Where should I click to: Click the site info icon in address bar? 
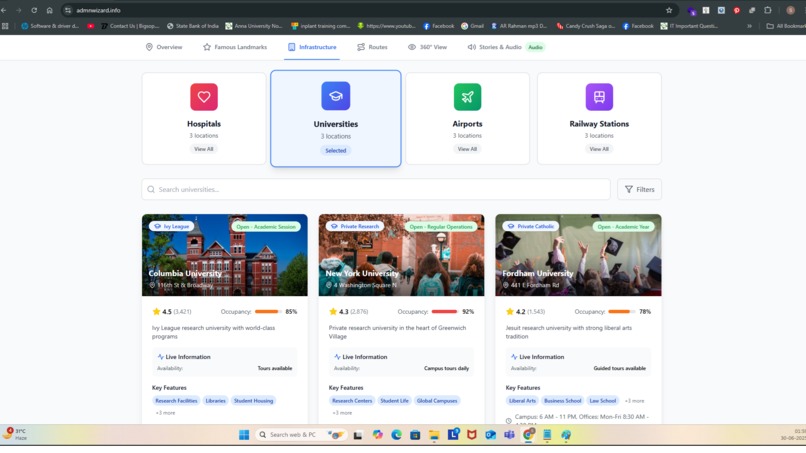(x=68, y=10)
